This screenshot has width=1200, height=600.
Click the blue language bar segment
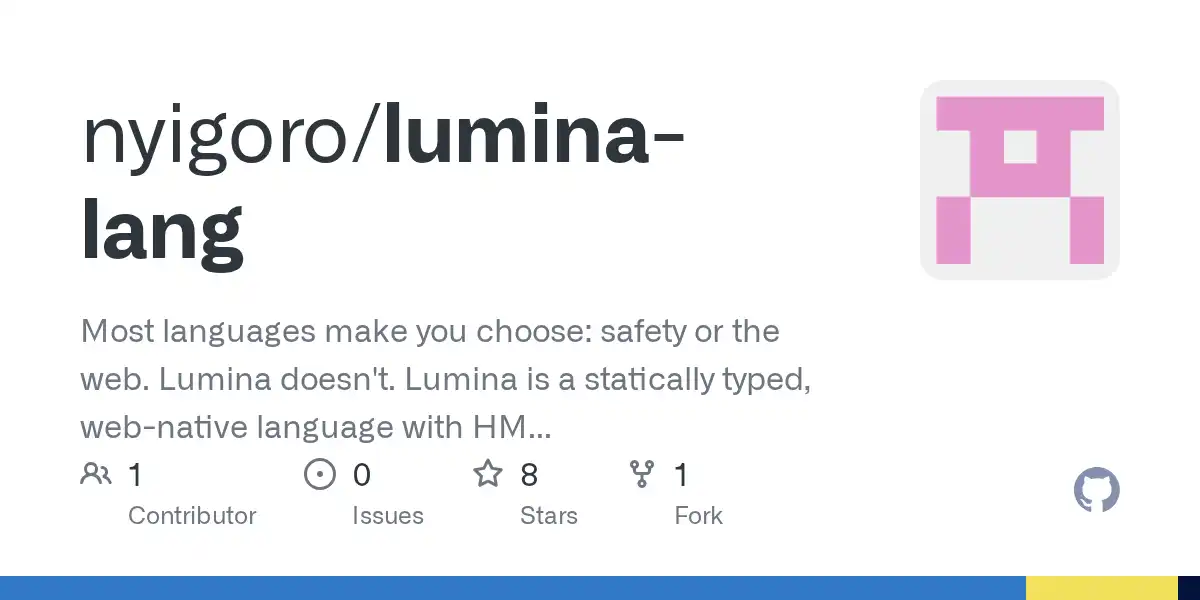click(x=512, y=588)
